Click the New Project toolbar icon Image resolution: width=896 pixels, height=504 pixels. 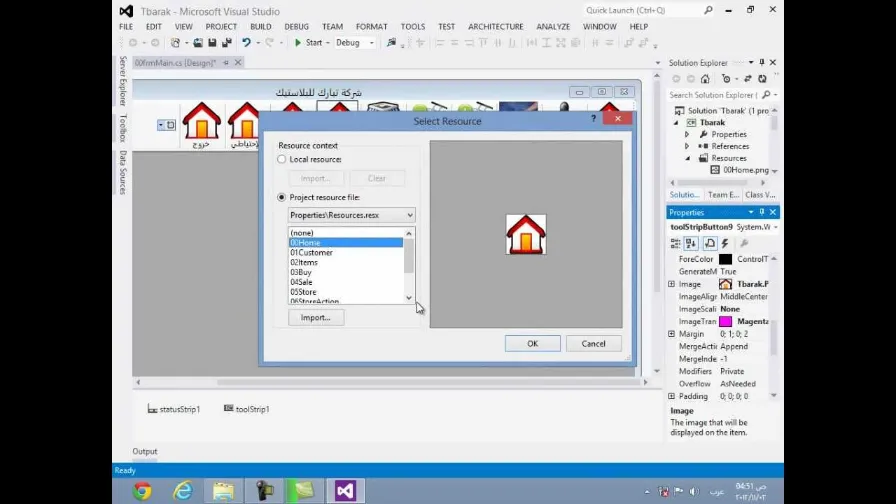pyautogui.click(x=175, y=43)
